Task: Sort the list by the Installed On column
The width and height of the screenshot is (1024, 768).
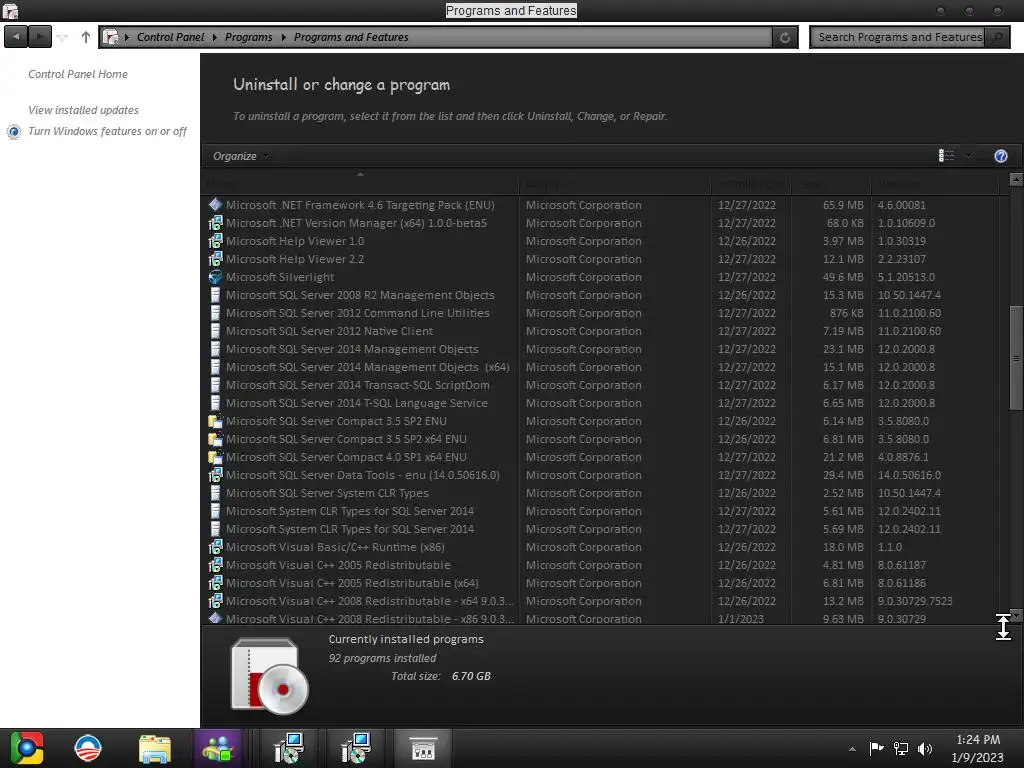Action: pyautogui.click(x=751, y=184)
